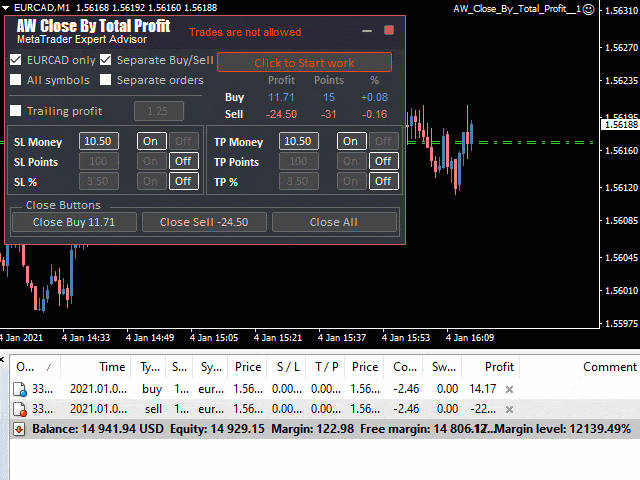Close the buy position with its x icon
640x480 pixels.
[509, 389]
